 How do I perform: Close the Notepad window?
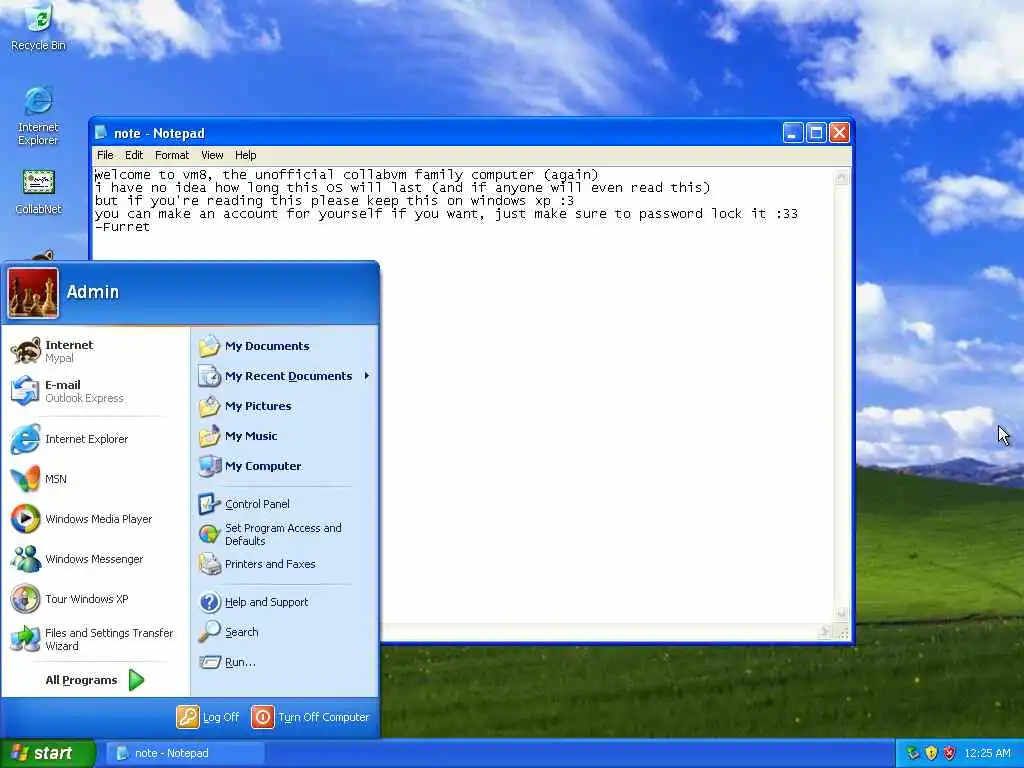coord(839,133)
